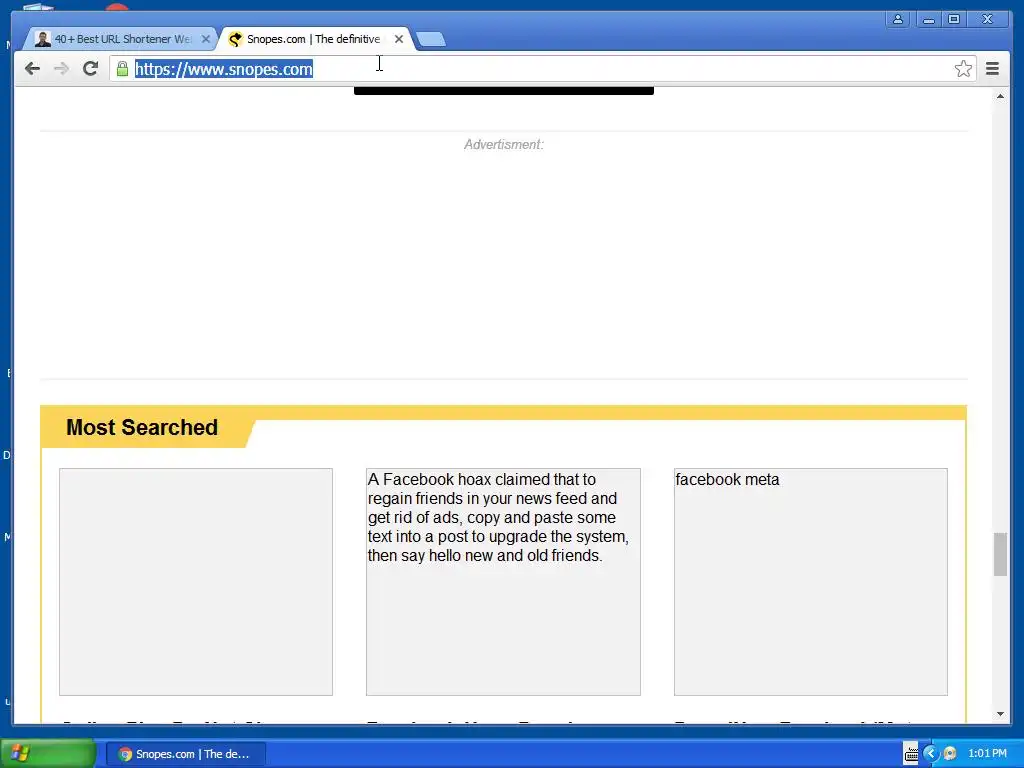This screenshot has width=1024, height=768.
Task: Click the vertical scrollbar thumb
Action: (x=1000, y=554)
